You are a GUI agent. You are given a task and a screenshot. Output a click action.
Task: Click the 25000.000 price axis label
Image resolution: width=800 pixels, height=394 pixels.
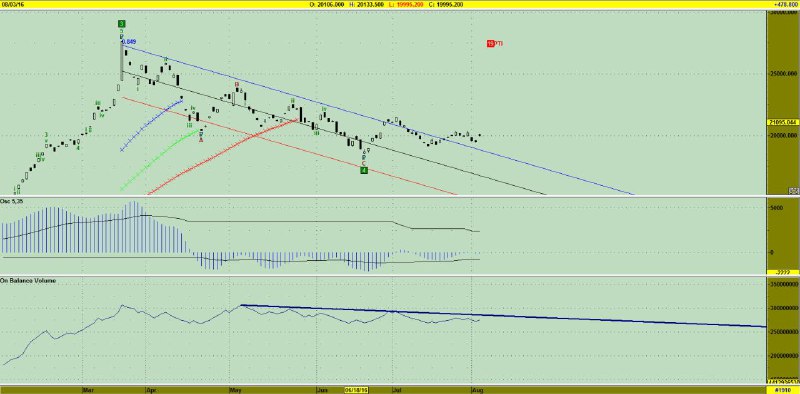tap(783, 73)
